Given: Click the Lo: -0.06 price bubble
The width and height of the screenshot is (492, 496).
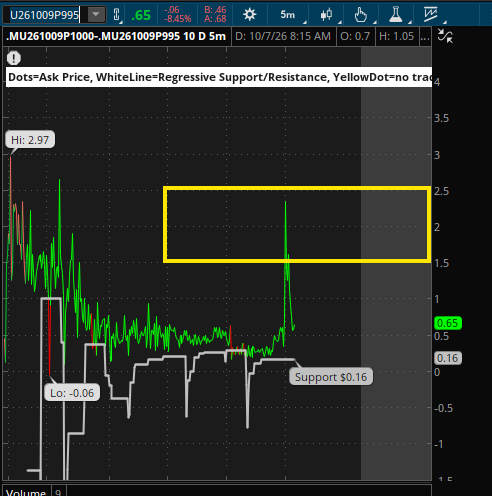Looking at the screenshot, I should 72,393.
